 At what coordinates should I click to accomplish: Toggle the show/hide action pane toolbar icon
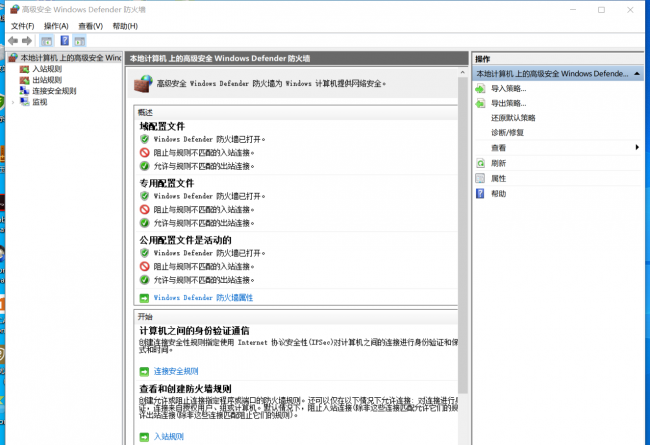80,41
